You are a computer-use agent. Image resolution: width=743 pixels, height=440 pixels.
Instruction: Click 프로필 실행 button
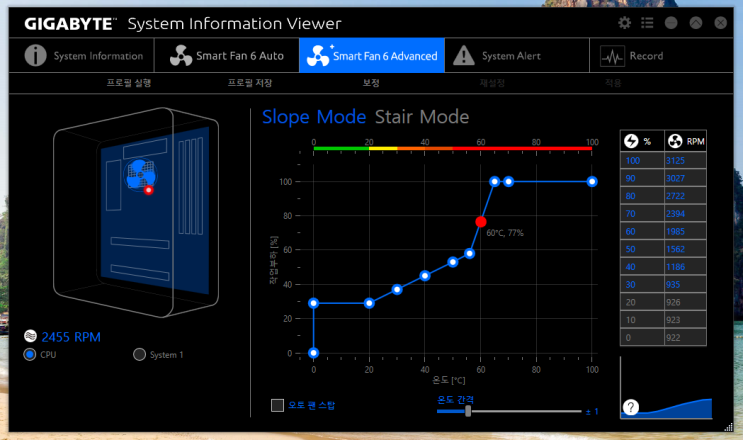coord(128,83)
